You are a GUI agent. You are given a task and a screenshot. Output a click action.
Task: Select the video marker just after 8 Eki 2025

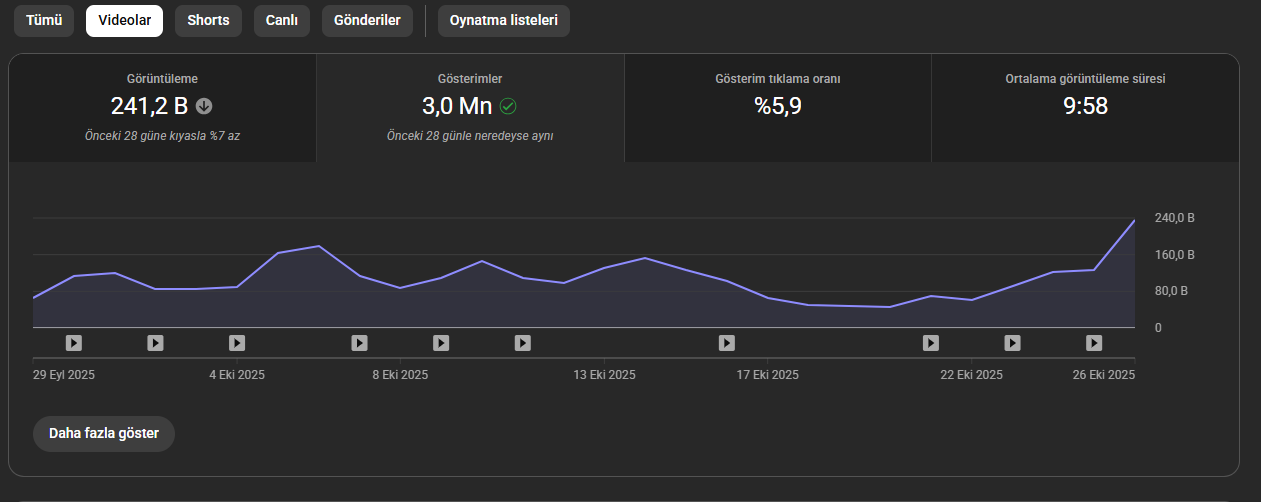click(x=441, y=343)
